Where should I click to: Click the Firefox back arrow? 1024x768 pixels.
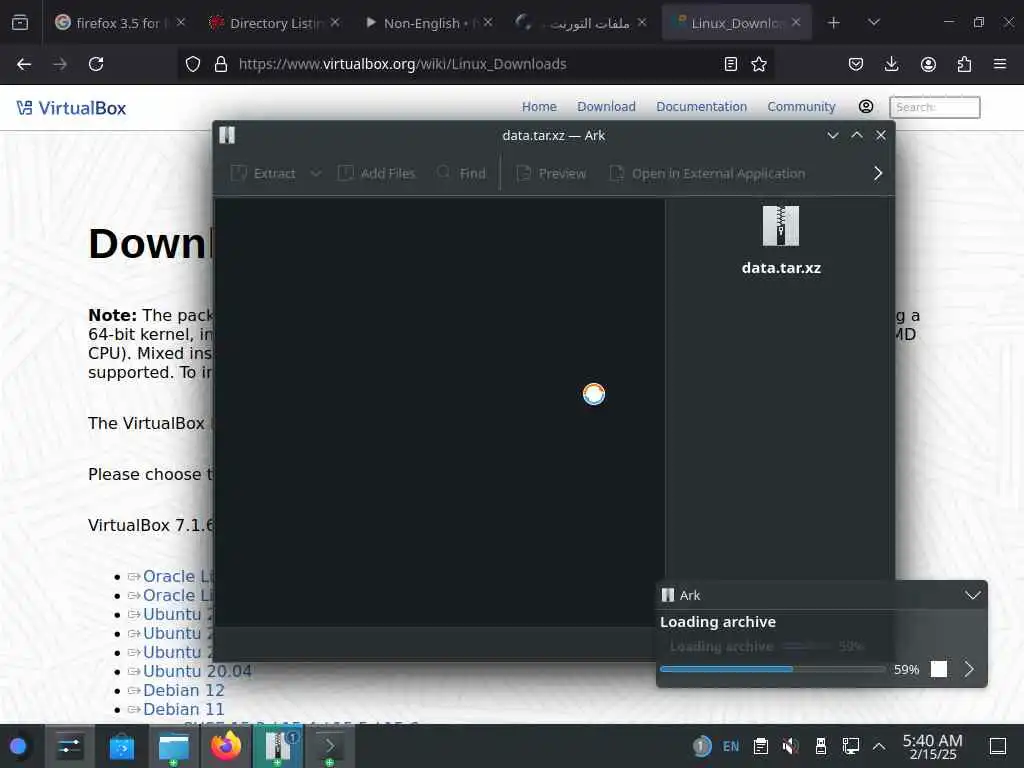click(24, 64)
